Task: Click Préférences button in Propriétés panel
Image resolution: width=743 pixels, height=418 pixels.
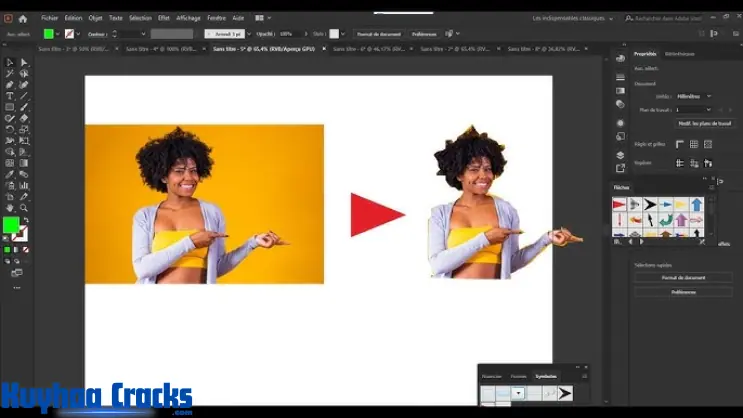Action: click(683, 292)
